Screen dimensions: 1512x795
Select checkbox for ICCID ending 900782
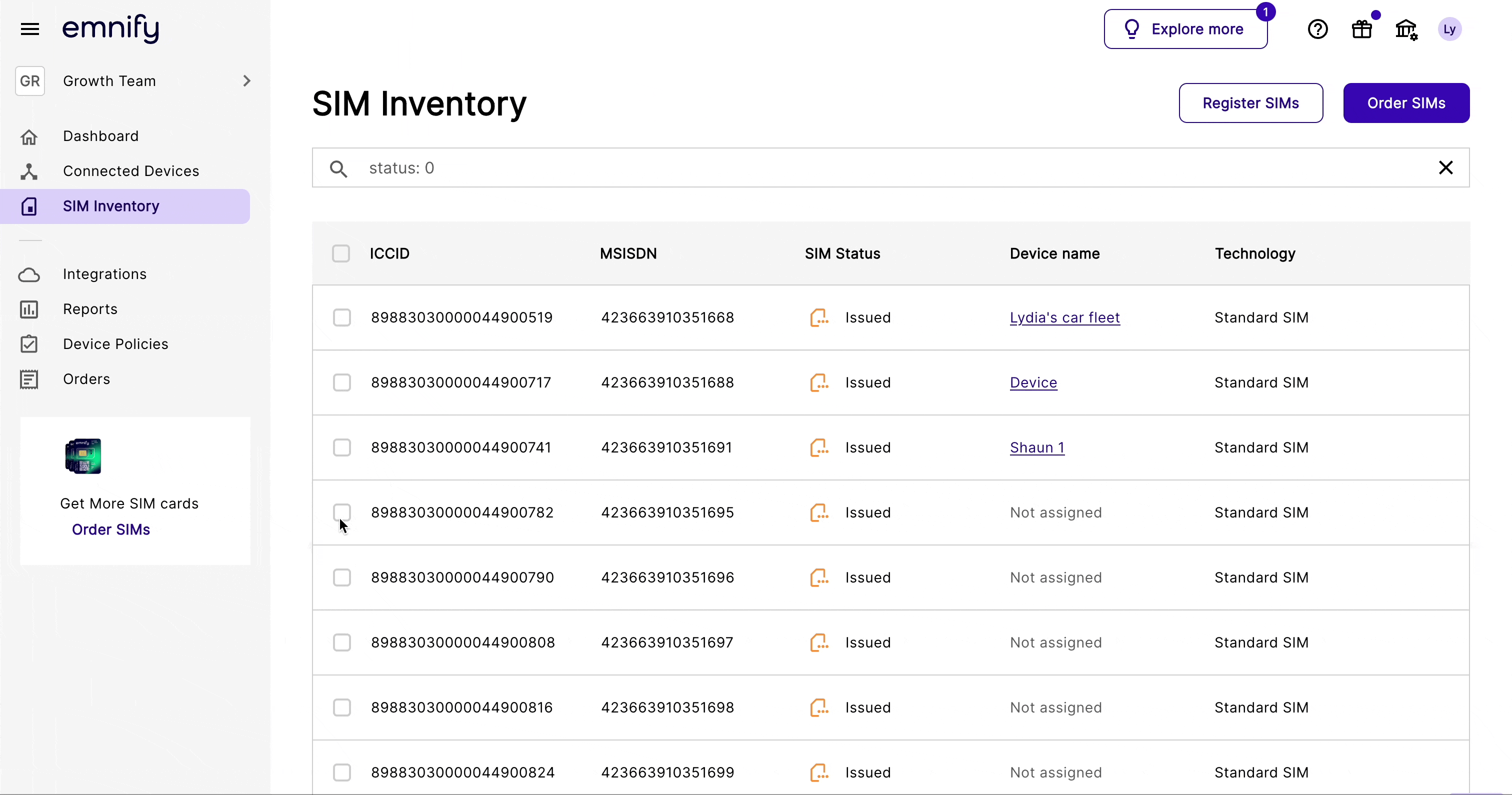pyautogui.click(x=341, y=512)
